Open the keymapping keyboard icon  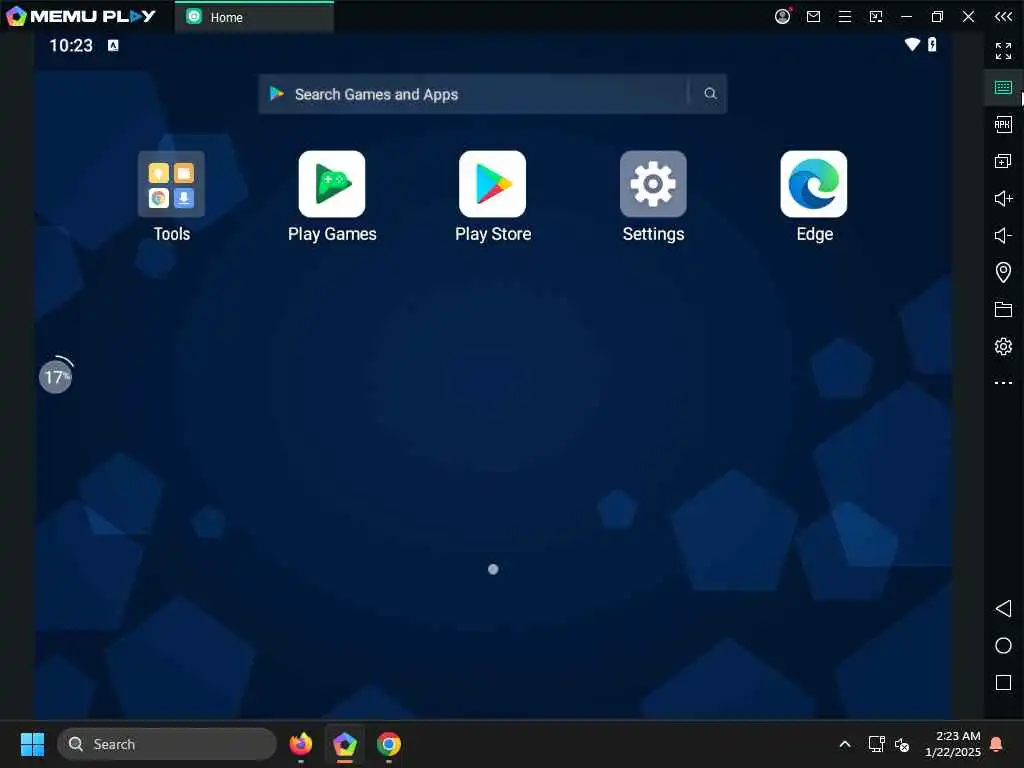coord(1003,88)
